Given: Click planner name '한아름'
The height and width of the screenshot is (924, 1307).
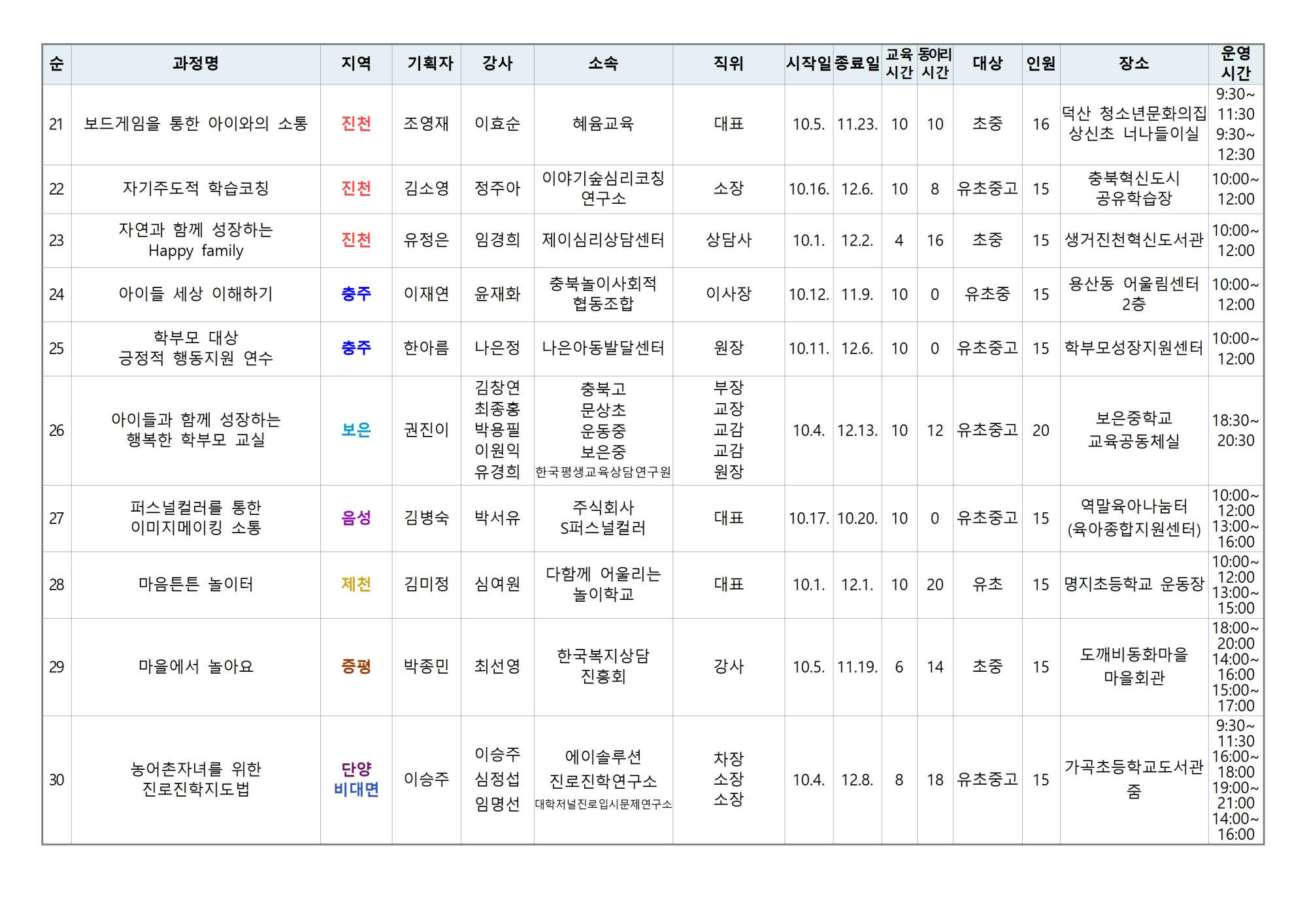Looking at the screenshot, I should click(426, 348).
